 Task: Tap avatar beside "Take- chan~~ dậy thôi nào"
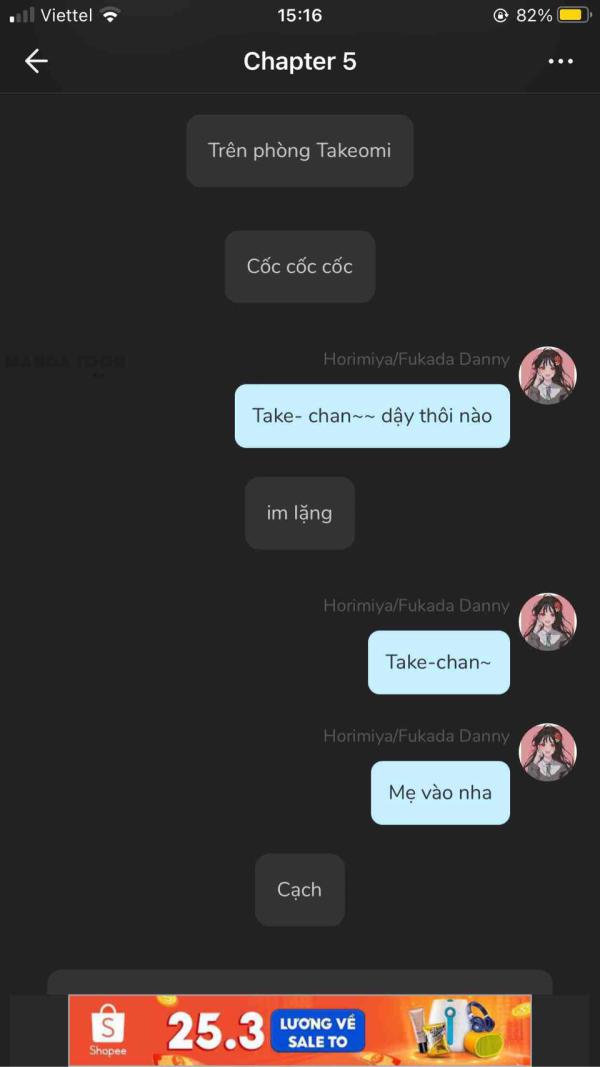coord(548,376)
